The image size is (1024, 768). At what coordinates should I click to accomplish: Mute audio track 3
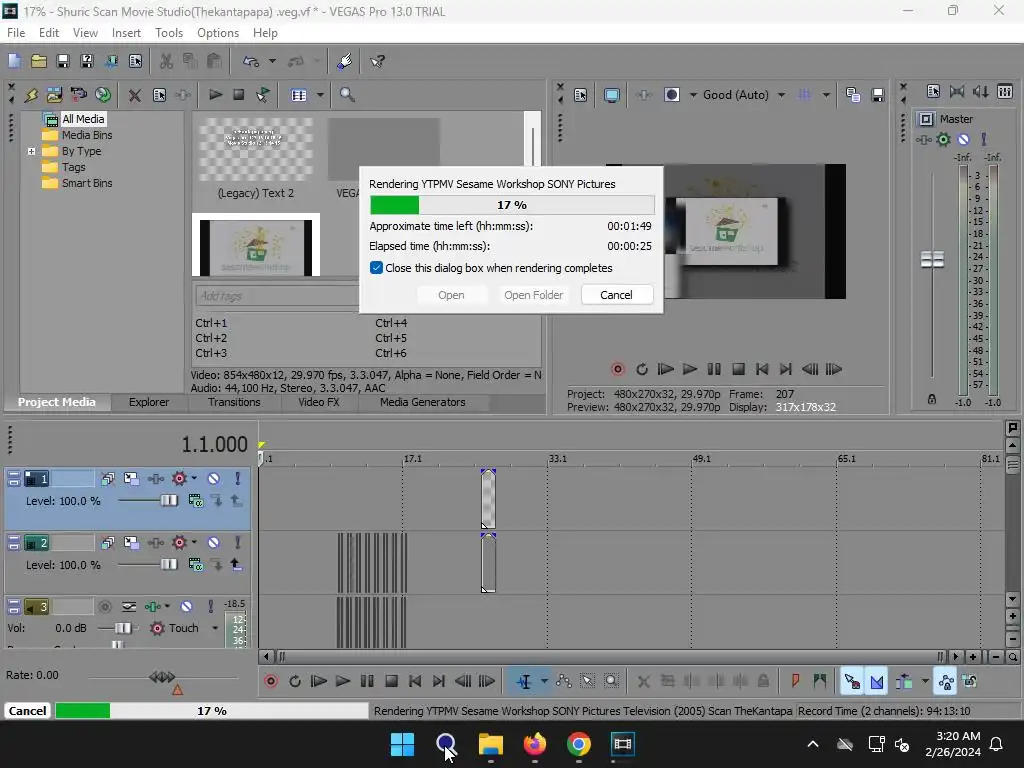186,607
